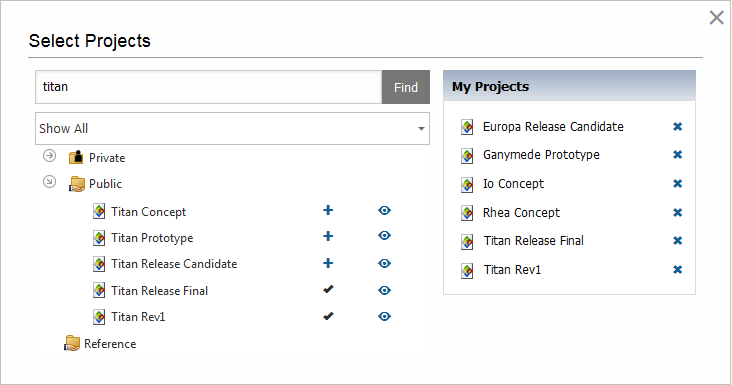Viewport: 732px width, 385px height.
Task: Add Titan Release Candidate via plus icon
Action: (328, 263)
